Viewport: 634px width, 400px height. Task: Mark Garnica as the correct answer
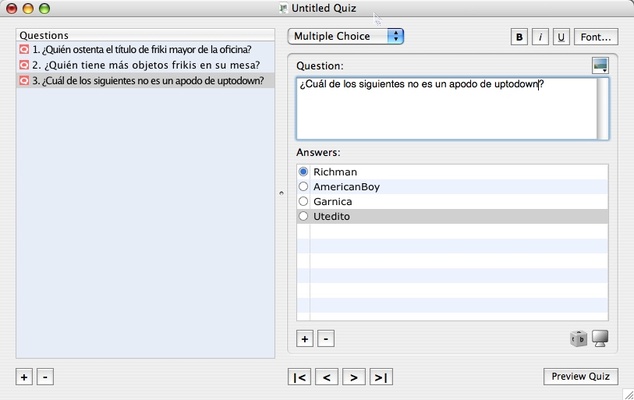pyautogui.click(x=303, y=201)
